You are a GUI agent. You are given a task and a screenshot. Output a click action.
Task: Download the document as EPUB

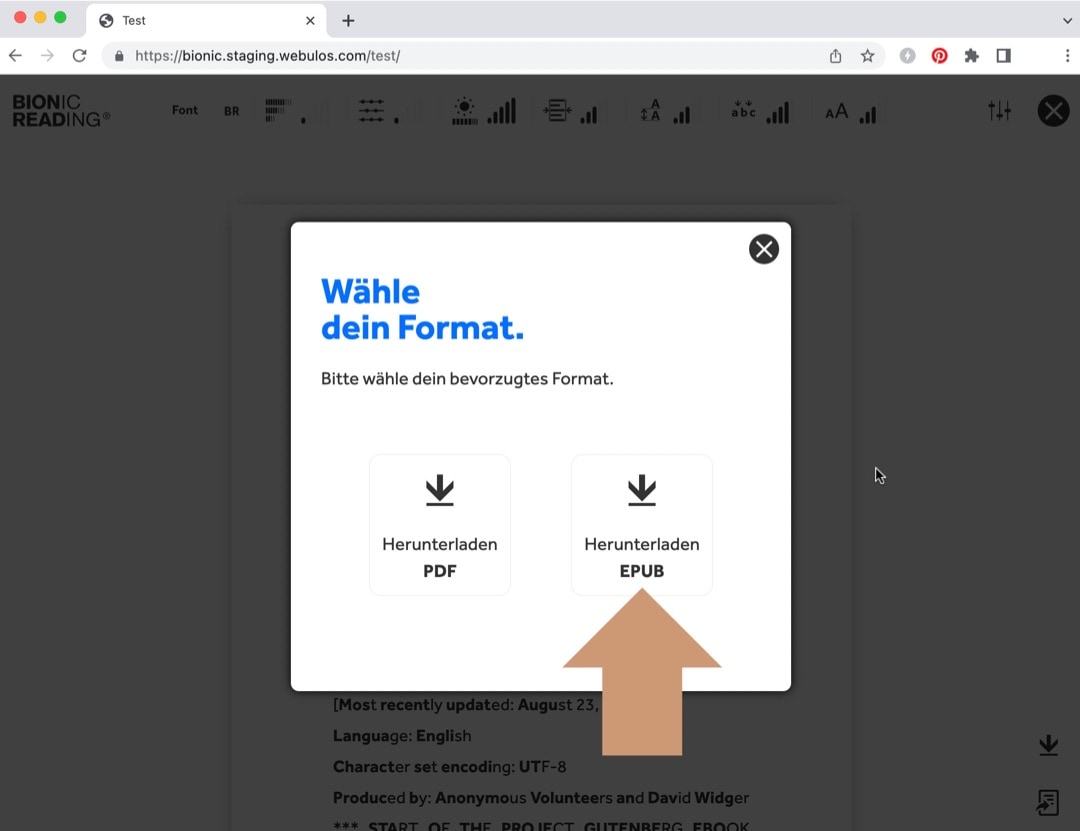tap(641, 525)
